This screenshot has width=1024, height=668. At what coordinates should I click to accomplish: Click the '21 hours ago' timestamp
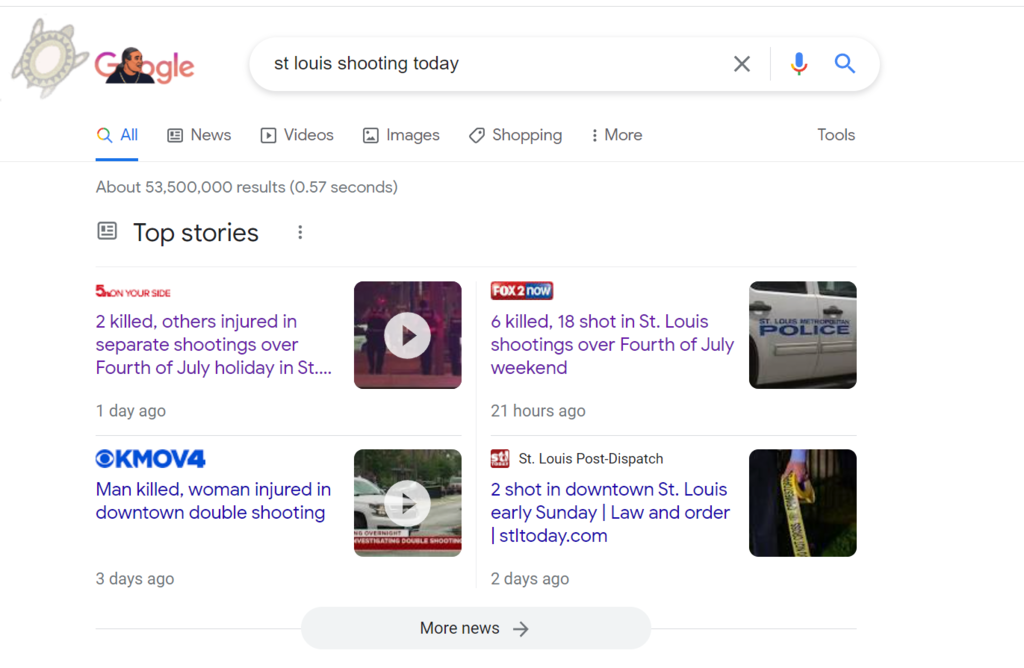538,411
